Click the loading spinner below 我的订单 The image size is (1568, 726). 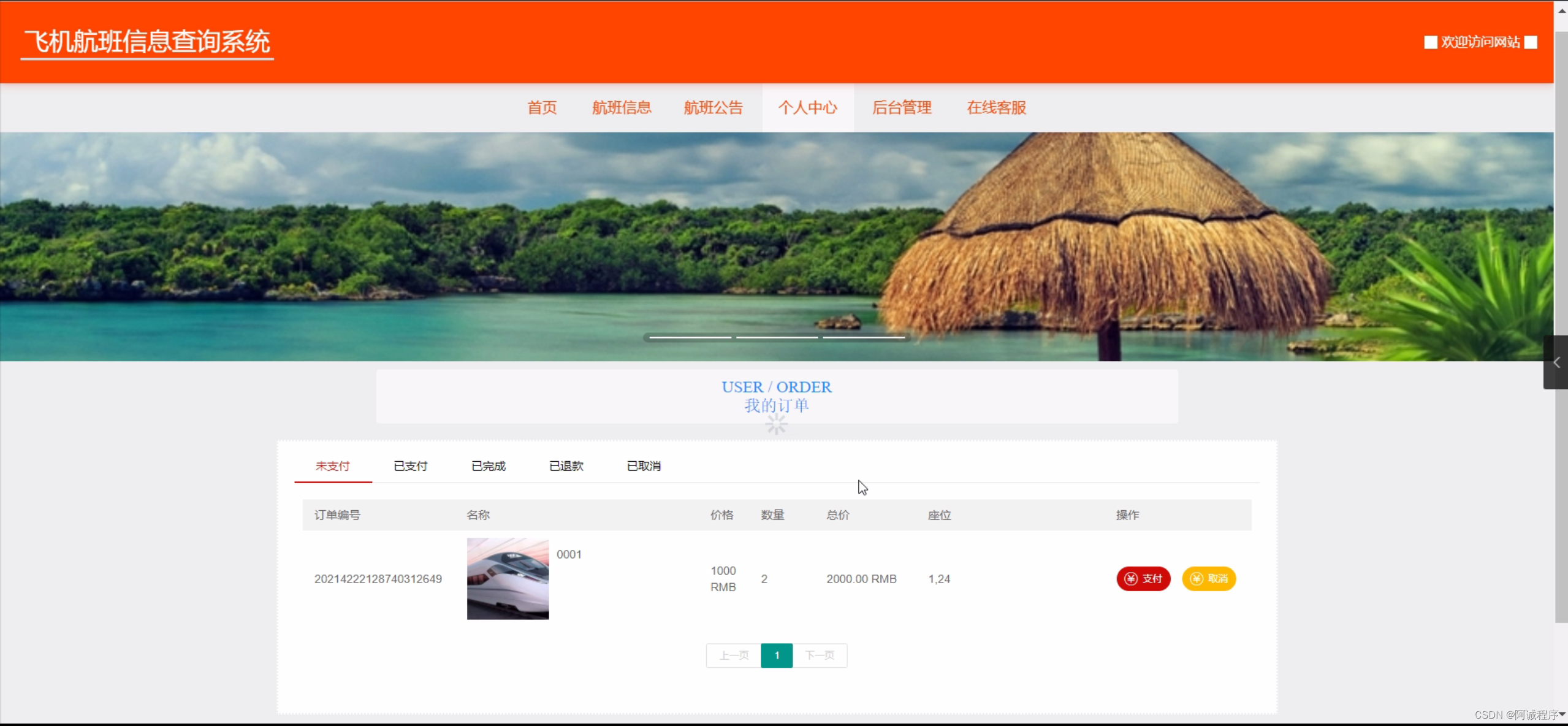pos(775,424)
